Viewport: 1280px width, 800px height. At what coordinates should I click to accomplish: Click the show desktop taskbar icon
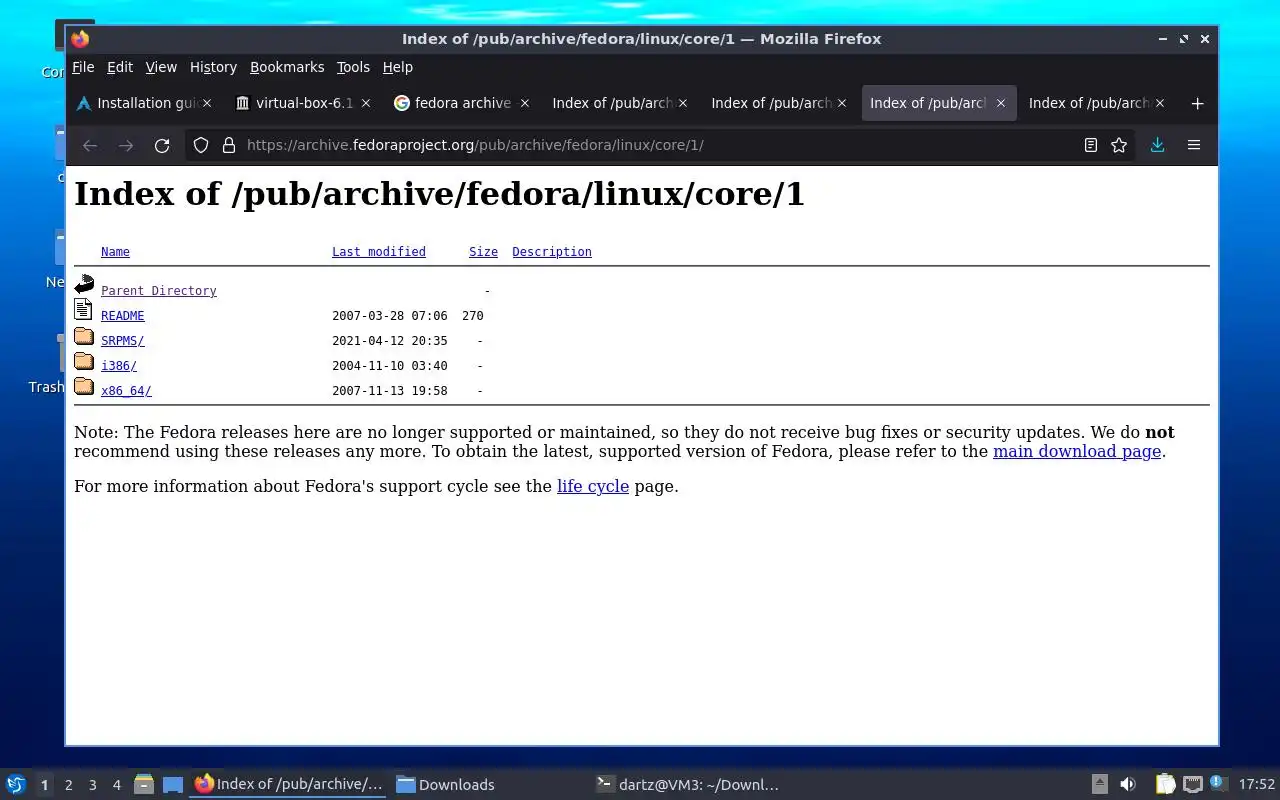(x=173, y=785)
